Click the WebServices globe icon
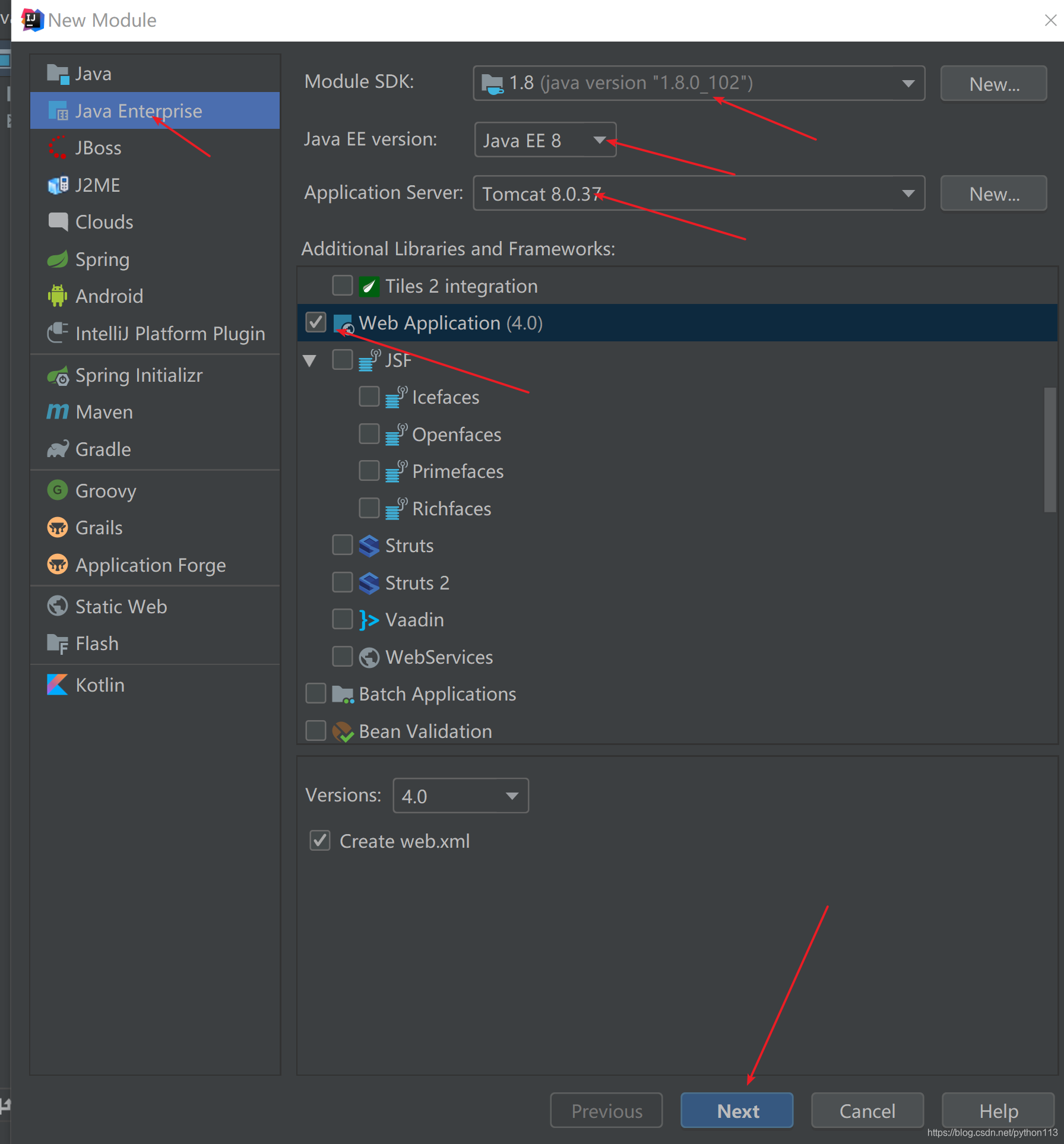This screenshot has height=1144, width=1064. tap(369, 657)
